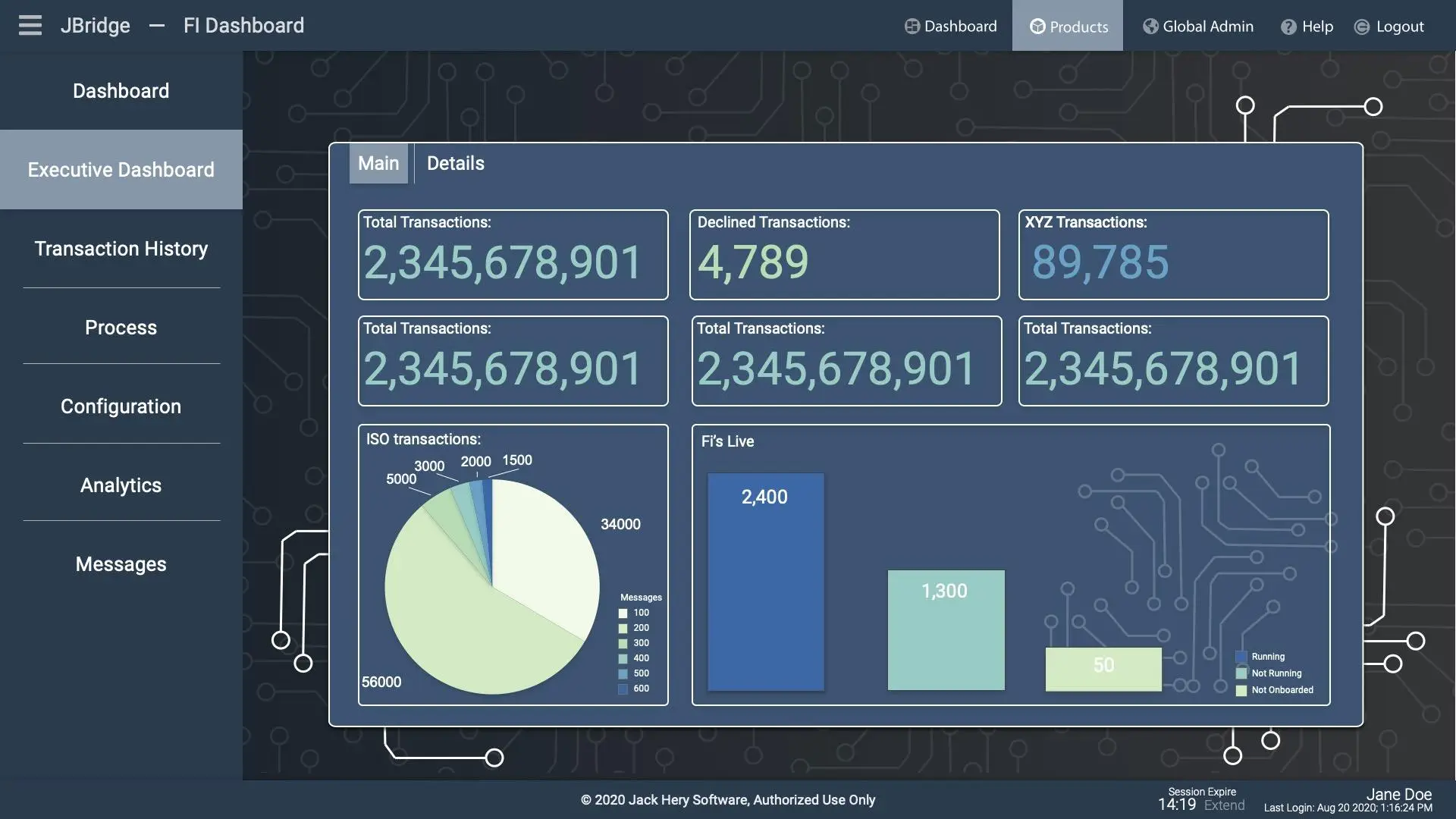Click the Declined Transactions card

pos(844,255)
